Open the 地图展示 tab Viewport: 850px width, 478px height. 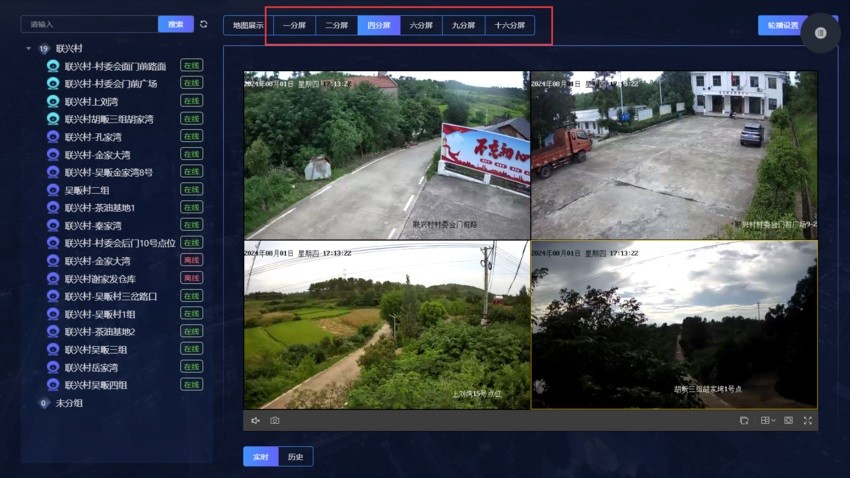click(248, 25)
